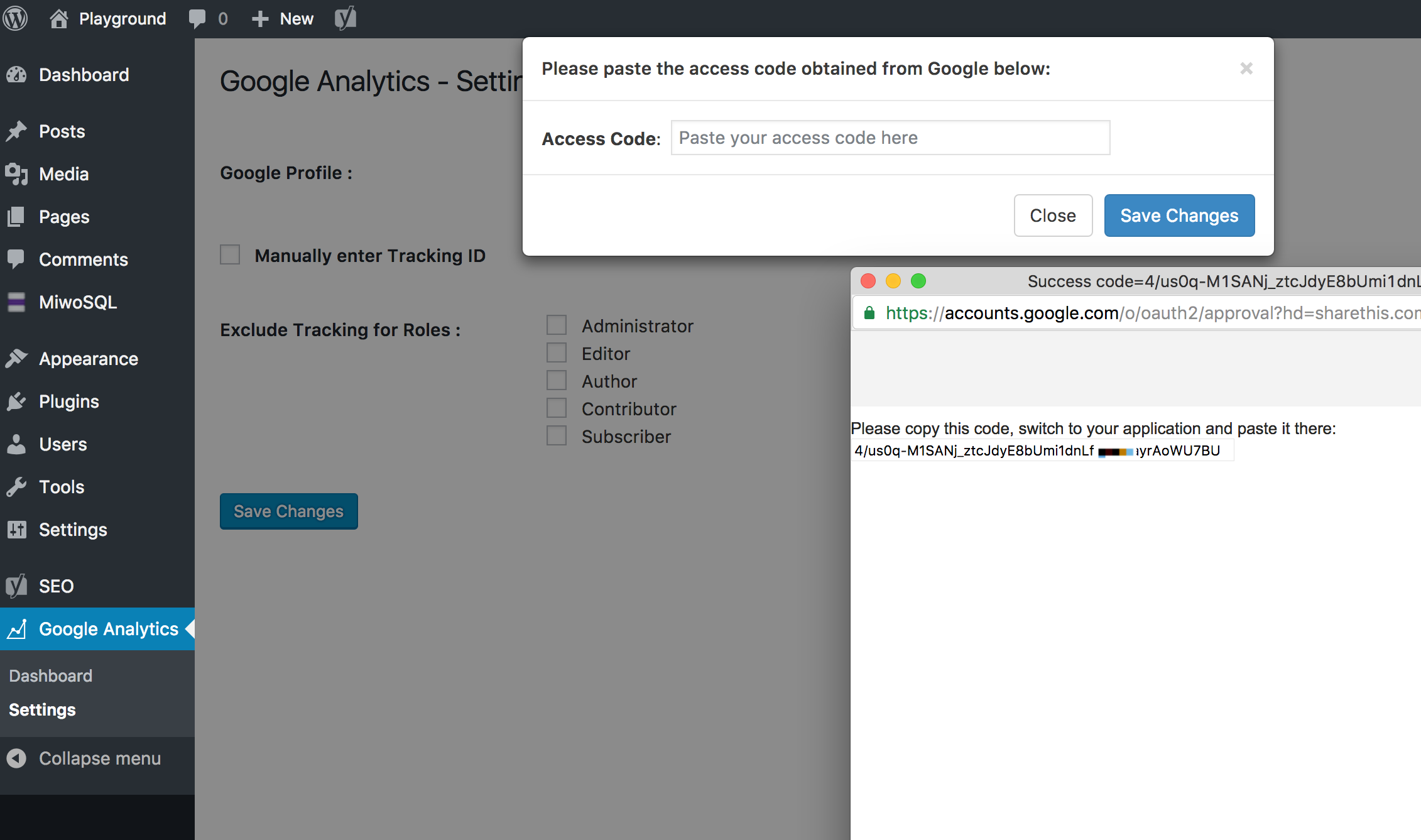Click the Access Code input field
The image size is (1421, 840).
click(x=890, y=137)
